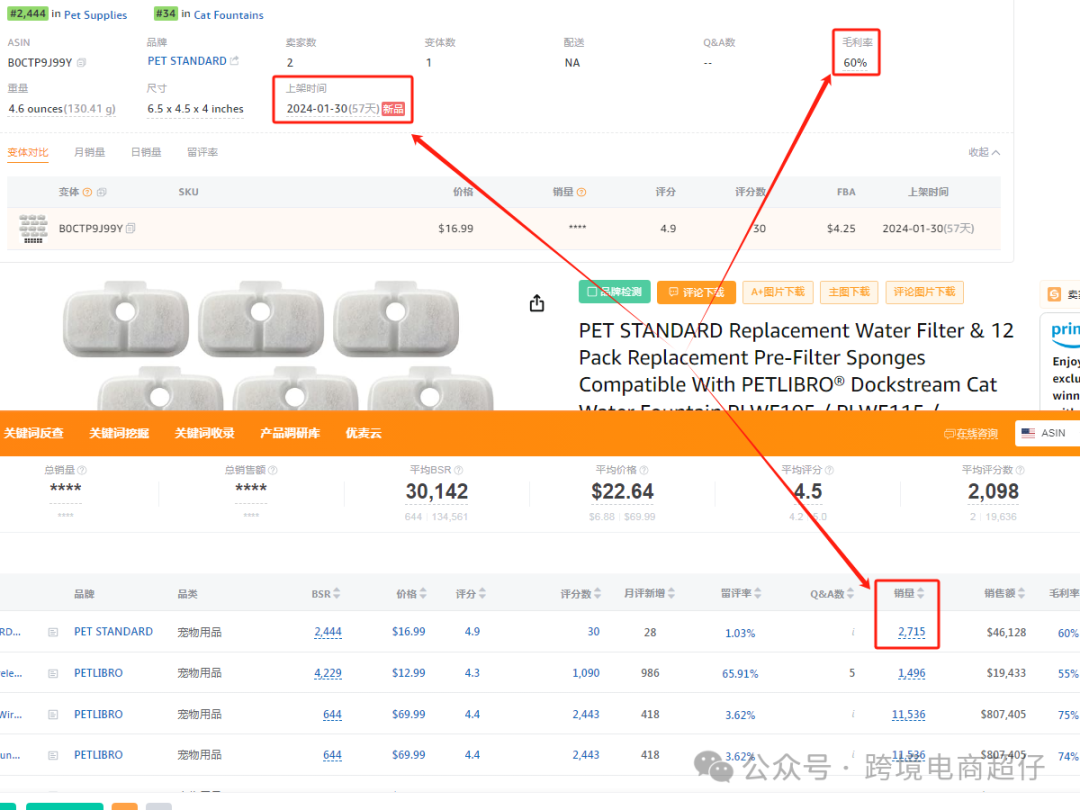Sort table by 价格 column
The image size is (1080, 810).
coord(411,593)
